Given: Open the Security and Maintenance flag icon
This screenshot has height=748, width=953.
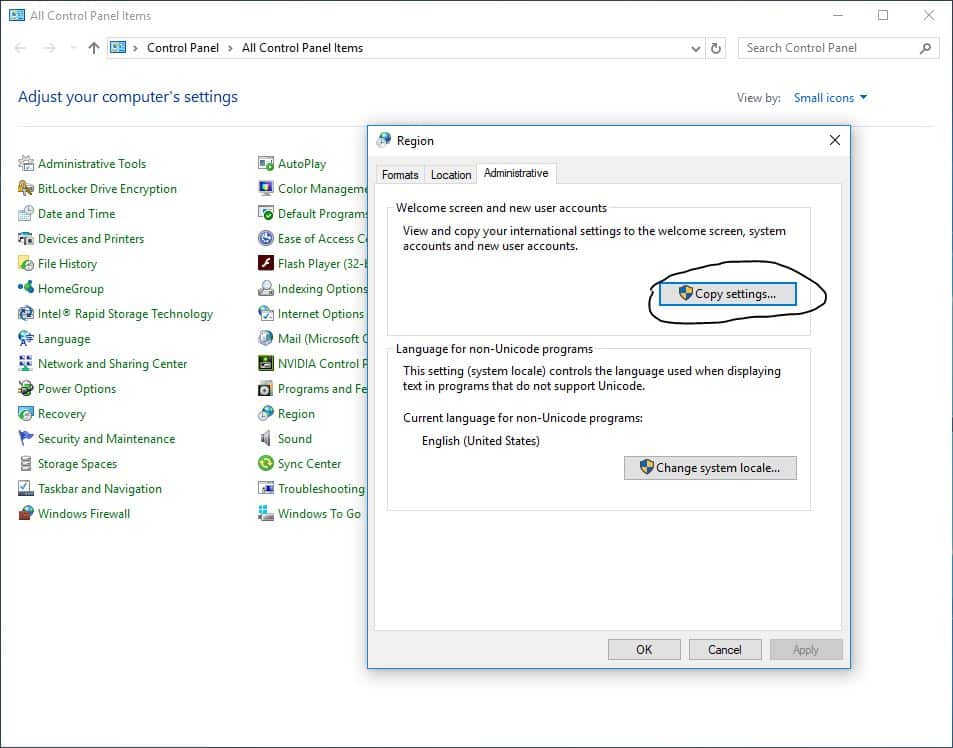Looking at the screenshot, I should (x=26, y=438).
